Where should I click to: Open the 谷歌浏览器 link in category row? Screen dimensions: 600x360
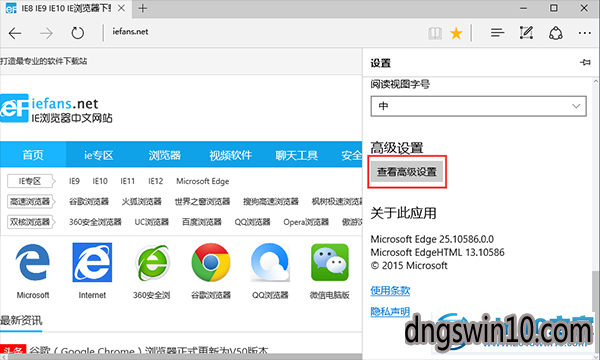(x=89, y=202)
